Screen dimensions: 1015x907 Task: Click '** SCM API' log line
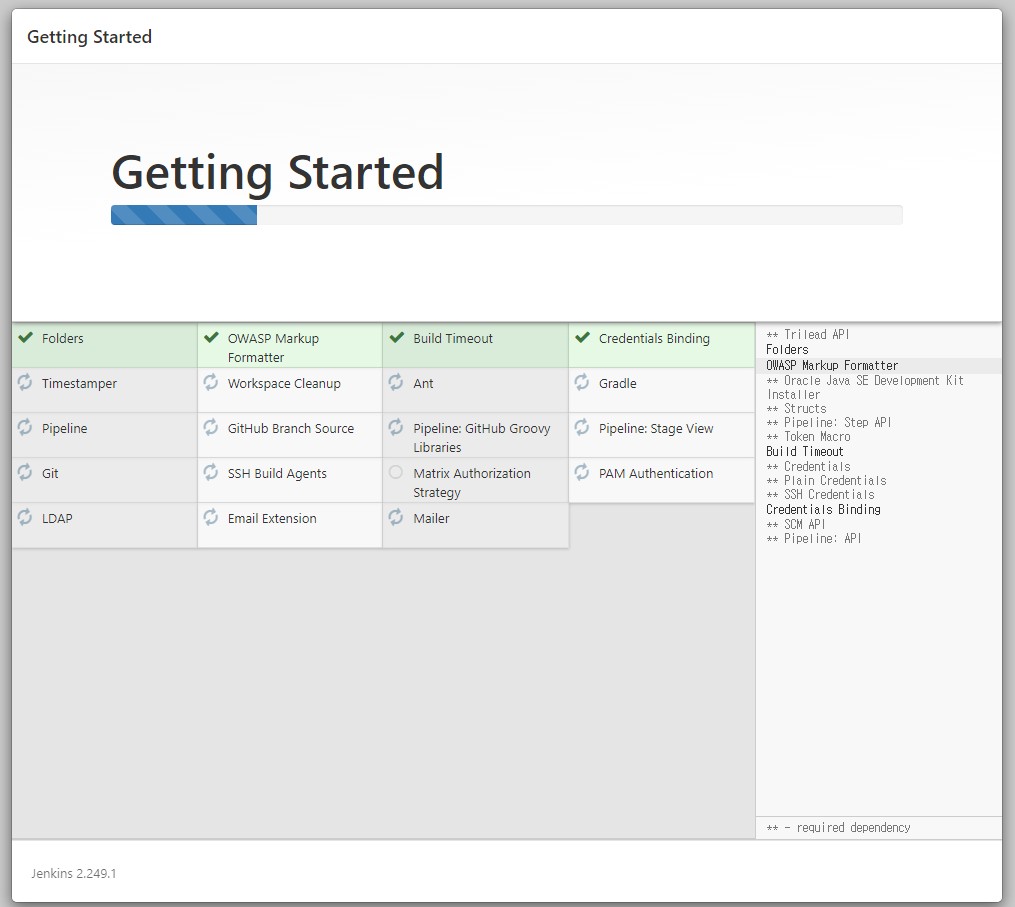pos(796,524)
